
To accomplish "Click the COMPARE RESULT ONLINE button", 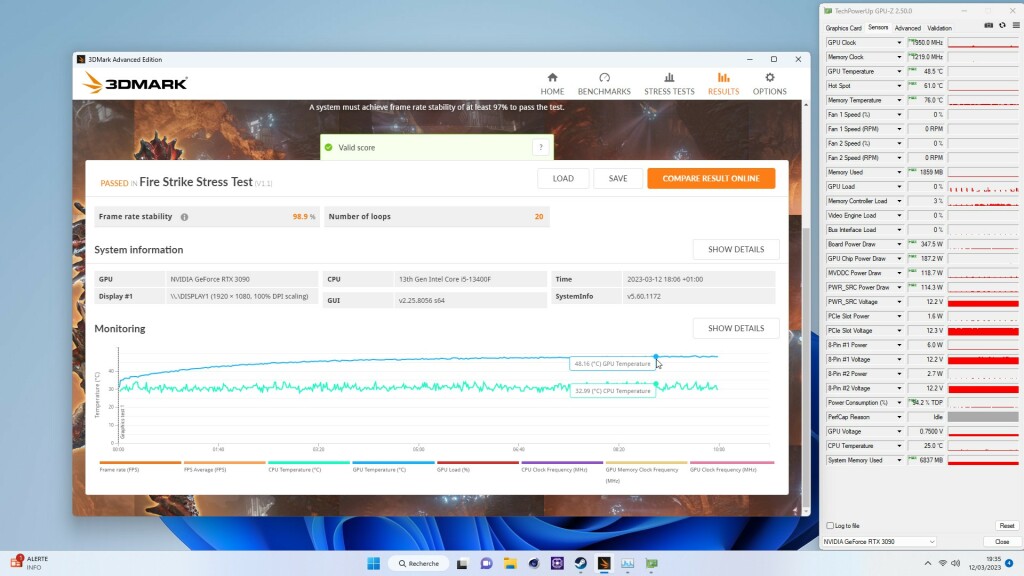I will coord(709,178).
